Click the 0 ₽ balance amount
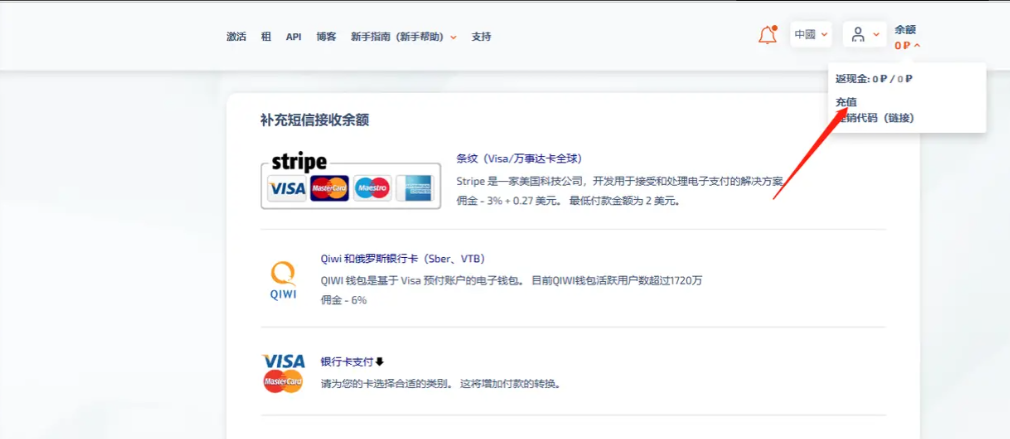The height and width of the screenshot is (439, 1010). (902, 45)
